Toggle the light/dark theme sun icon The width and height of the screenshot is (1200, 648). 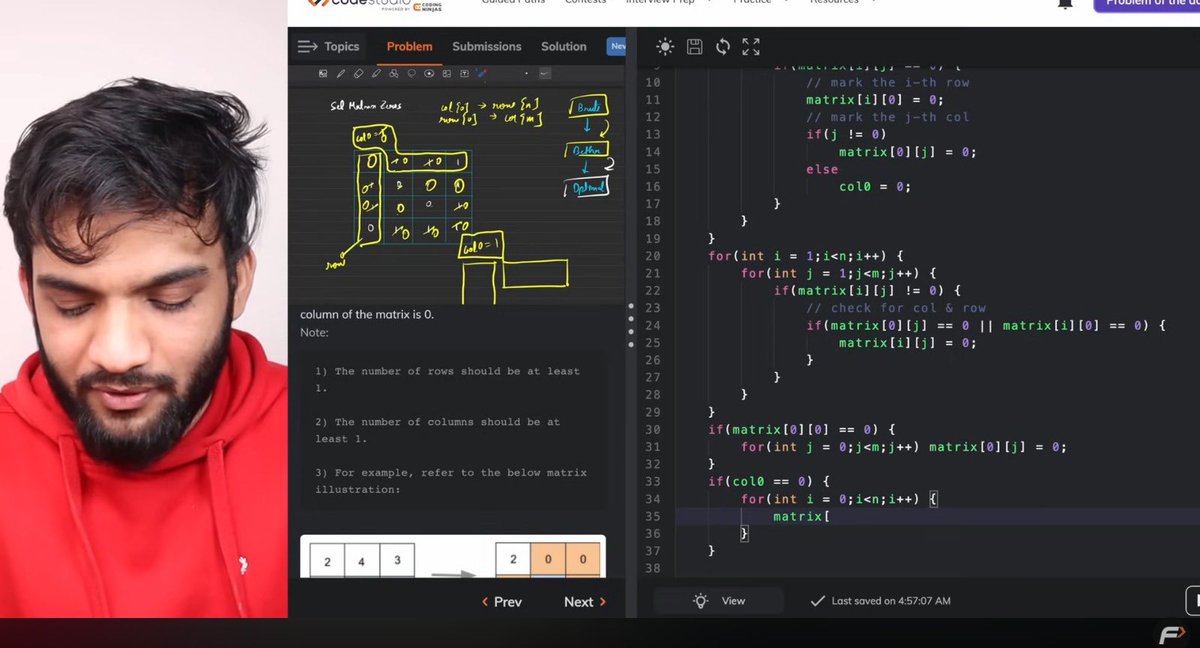coord(665,46)
